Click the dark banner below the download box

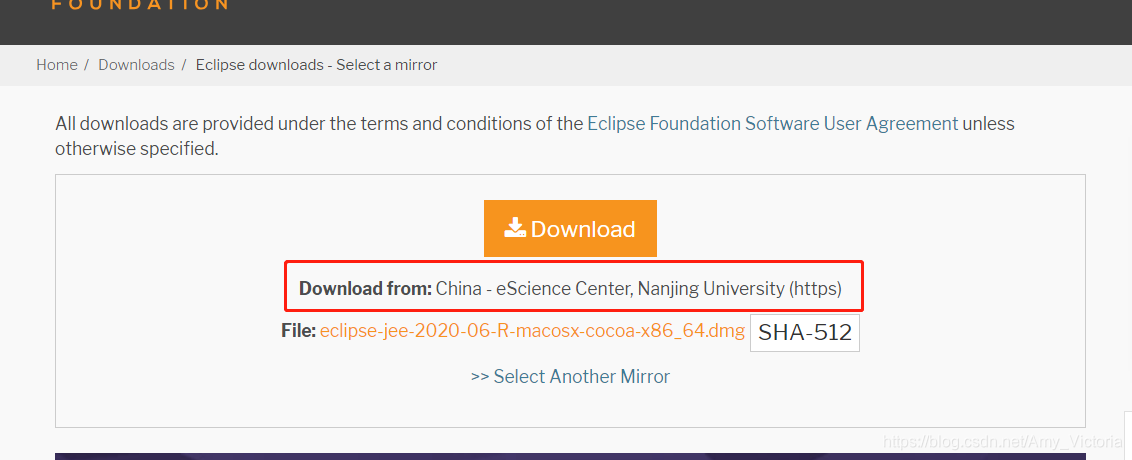[x=570, y=456]
